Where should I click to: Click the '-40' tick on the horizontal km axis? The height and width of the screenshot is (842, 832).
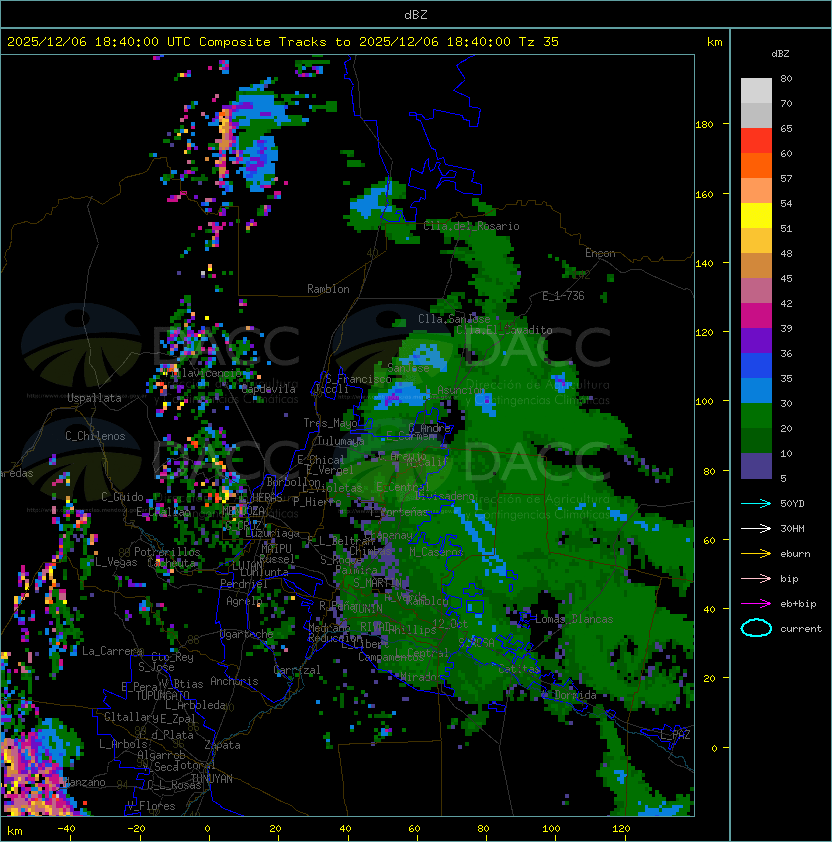point(66,829)
